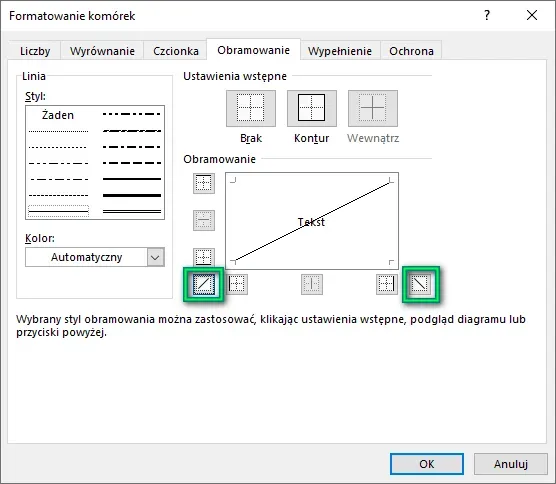Toggle diagonal up border button
Image resolution: width=556 pixels, height=484 pixels.
(204, 284)
